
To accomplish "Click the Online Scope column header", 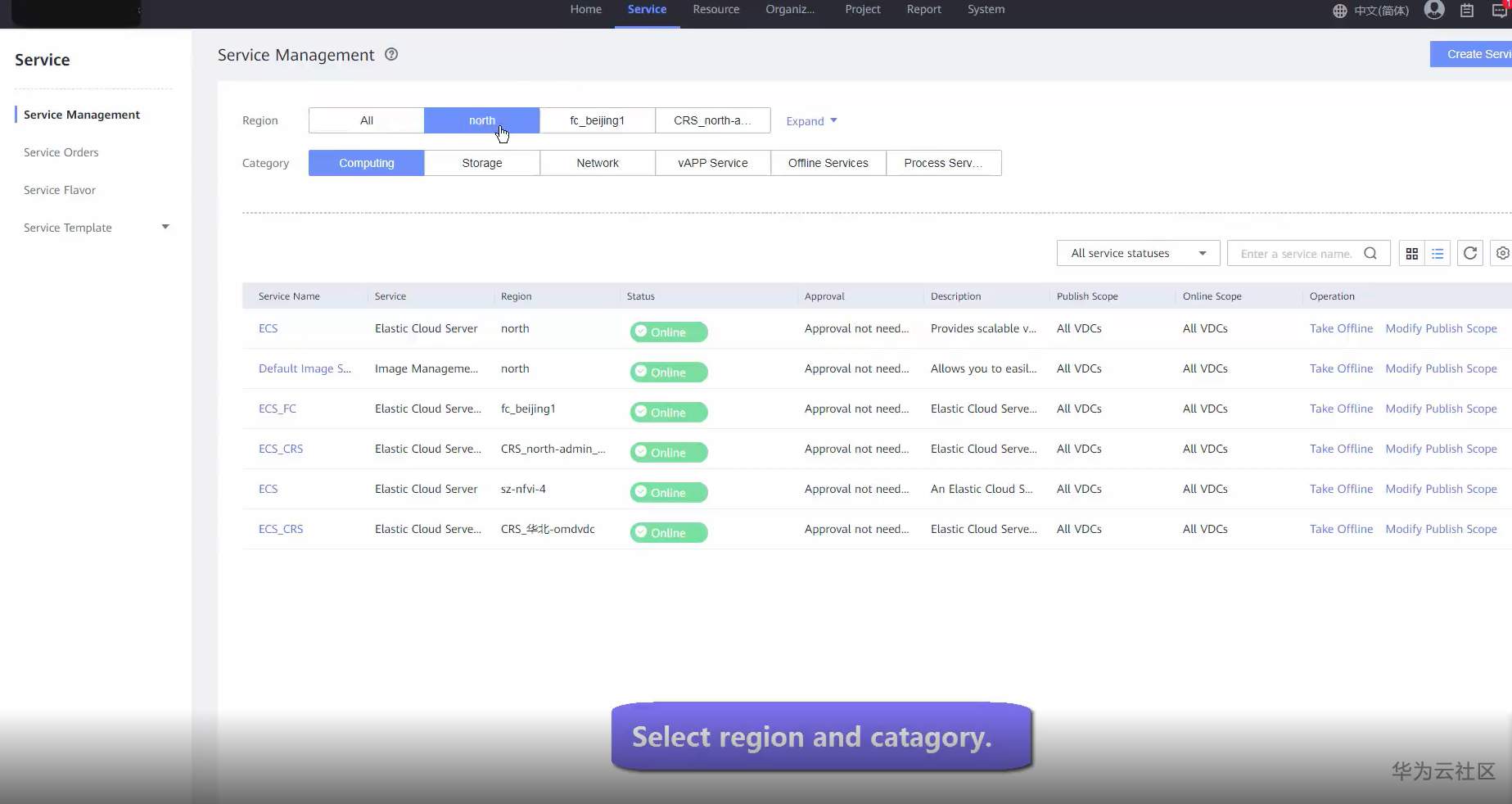I will click(1212, 296).
